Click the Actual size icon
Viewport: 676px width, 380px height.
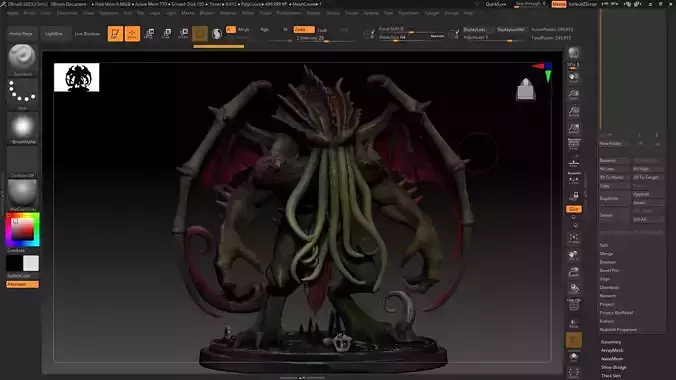pos(573,111)
